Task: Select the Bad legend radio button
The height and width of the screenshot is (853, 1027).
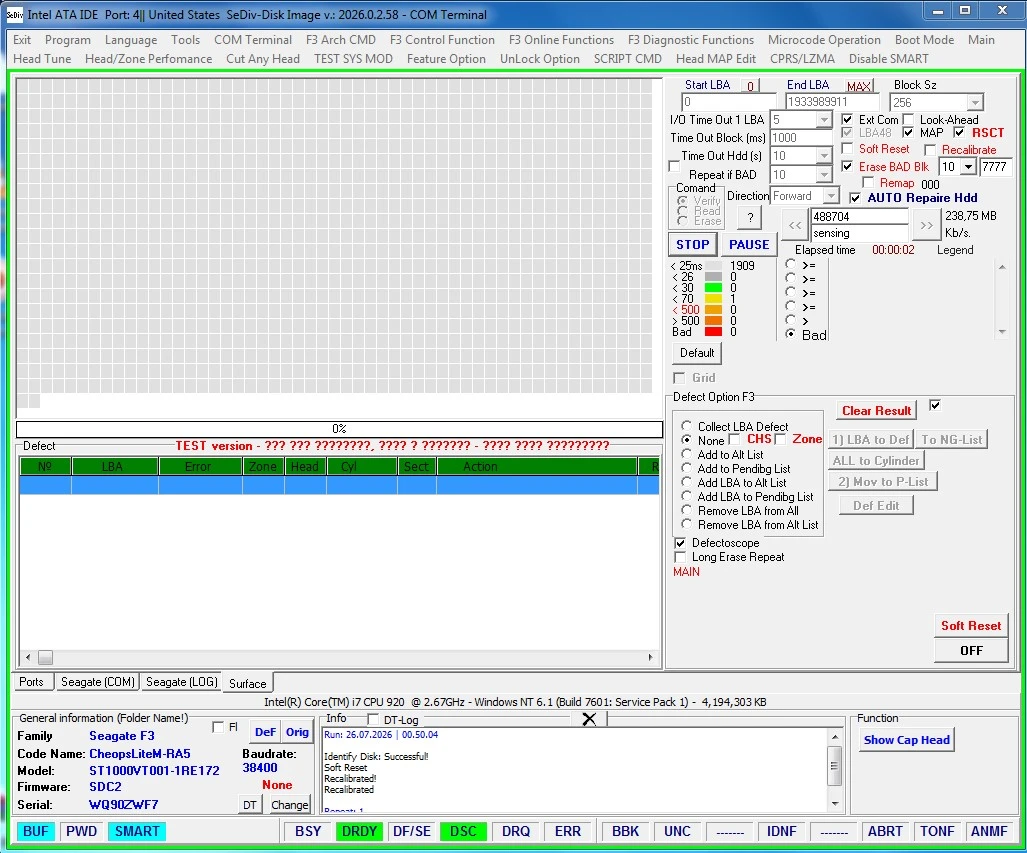Action: [791, 334]
